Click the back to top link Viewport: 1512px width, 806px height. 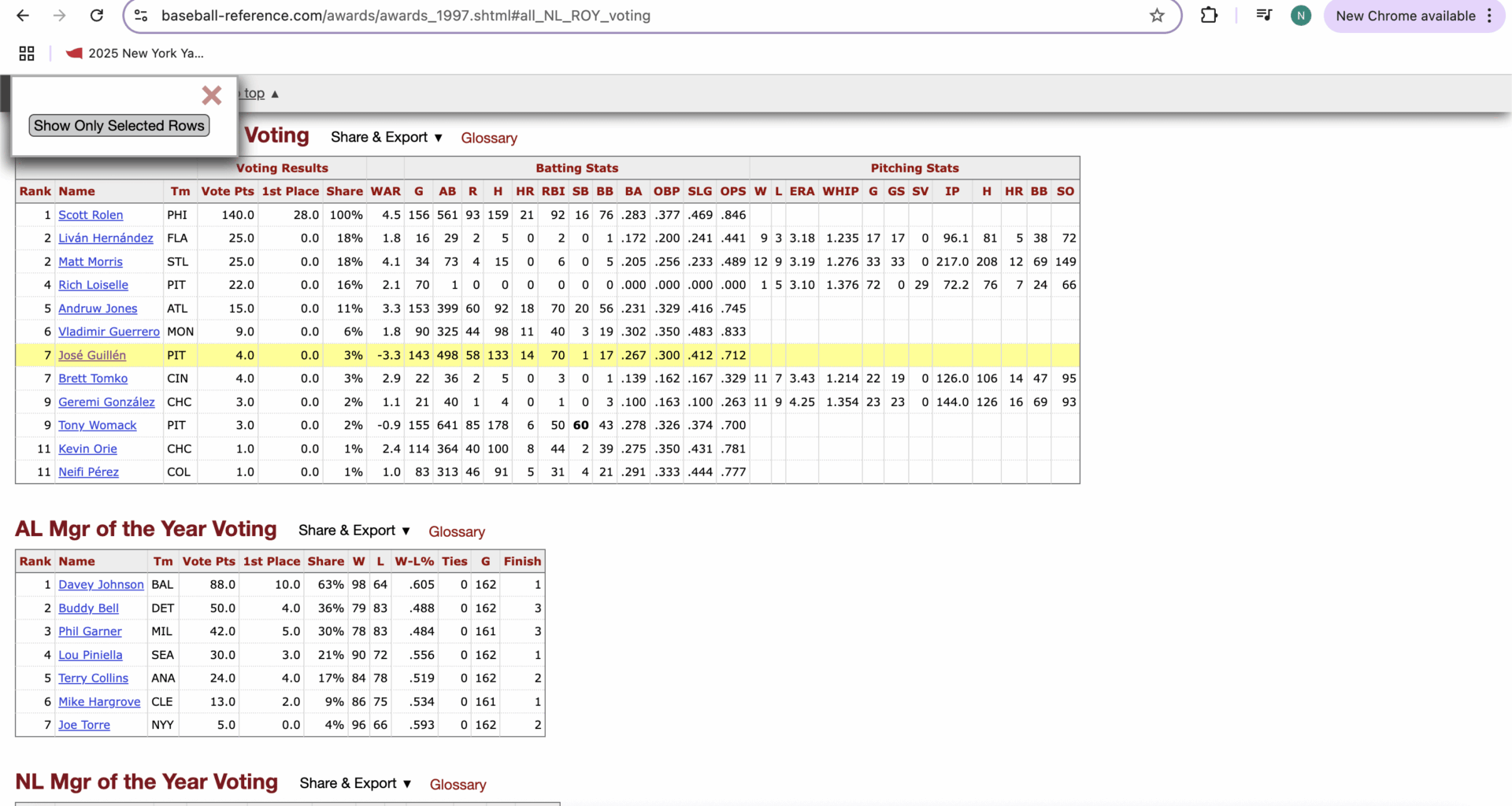point(254,93)
